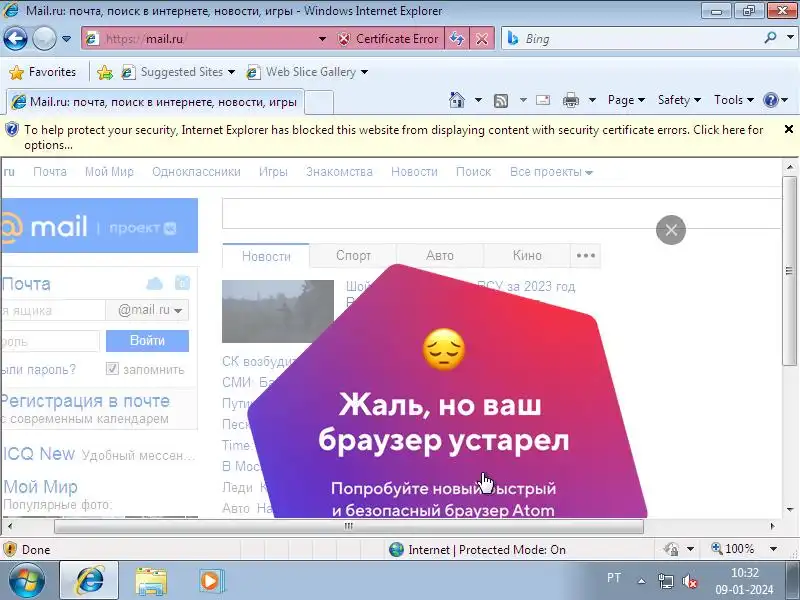The width and height of the screenshot is (800, 600).
Task: Click the password input field
Action: click(x=50, y=341)
